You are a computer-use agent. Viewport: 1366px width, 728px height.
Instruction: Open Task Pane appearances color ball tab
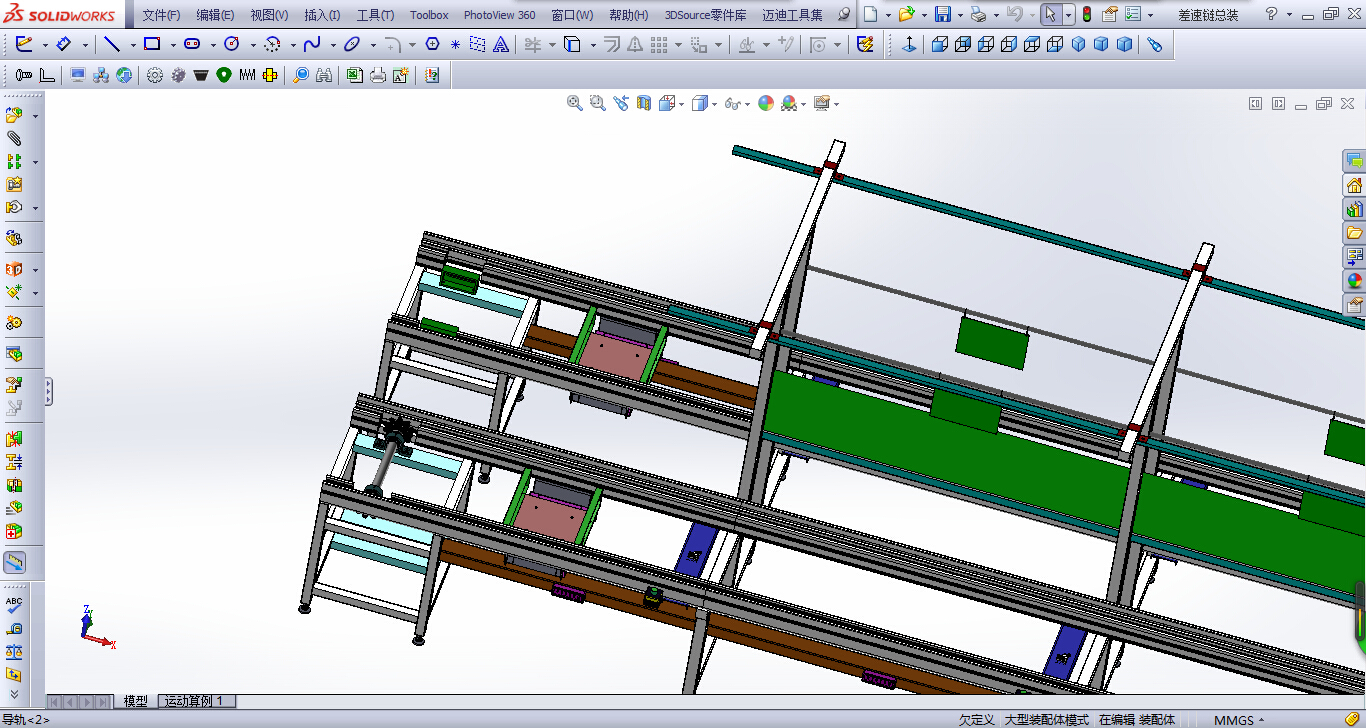point(1354,281)
